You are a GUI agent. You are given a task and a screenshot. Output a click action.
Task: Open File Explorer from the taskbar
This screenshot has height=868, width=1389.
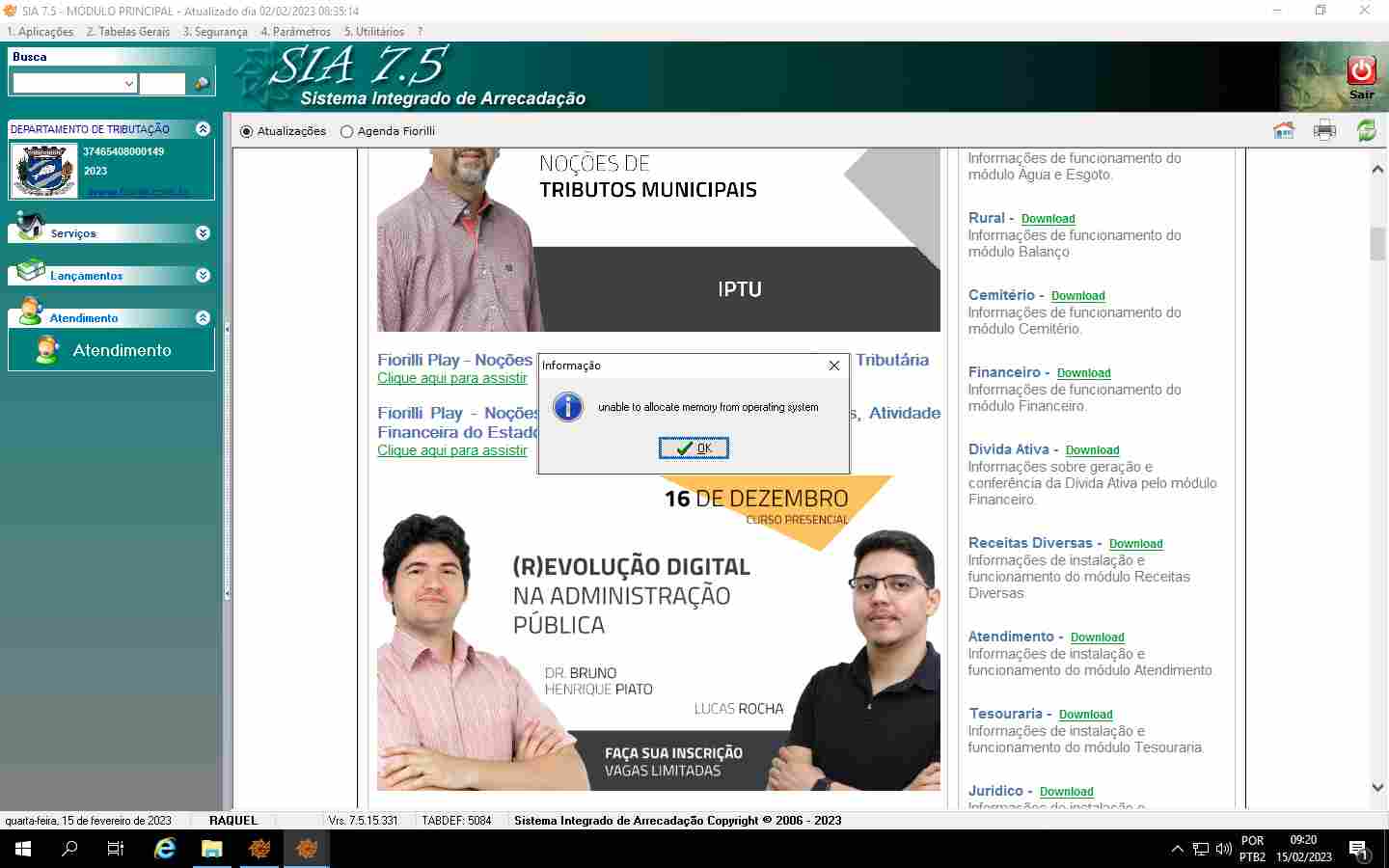tap(211, 849)
